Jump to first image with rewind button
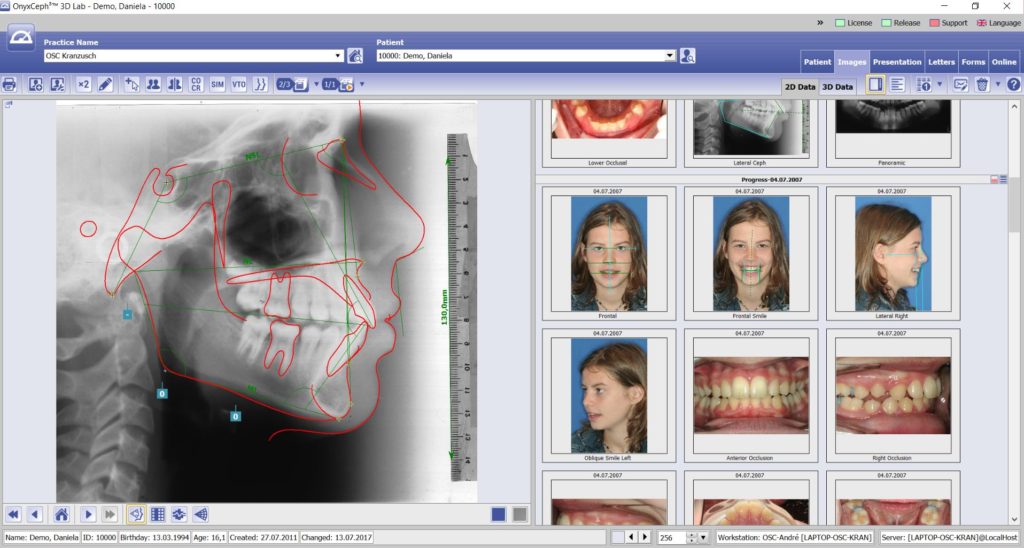1024x548 pixels. click(x=13, y=515)
